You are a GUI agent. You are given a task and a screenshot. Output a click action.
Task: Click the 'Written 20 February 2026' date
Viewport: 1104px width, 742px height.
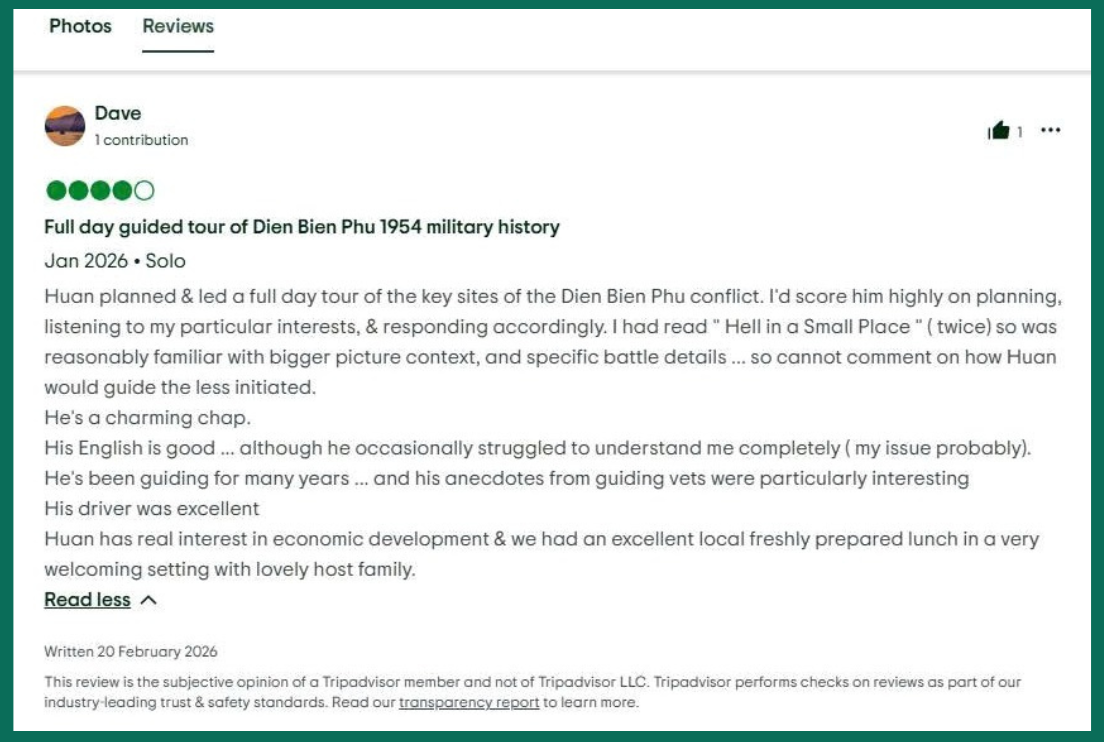[x=131, y=652]
